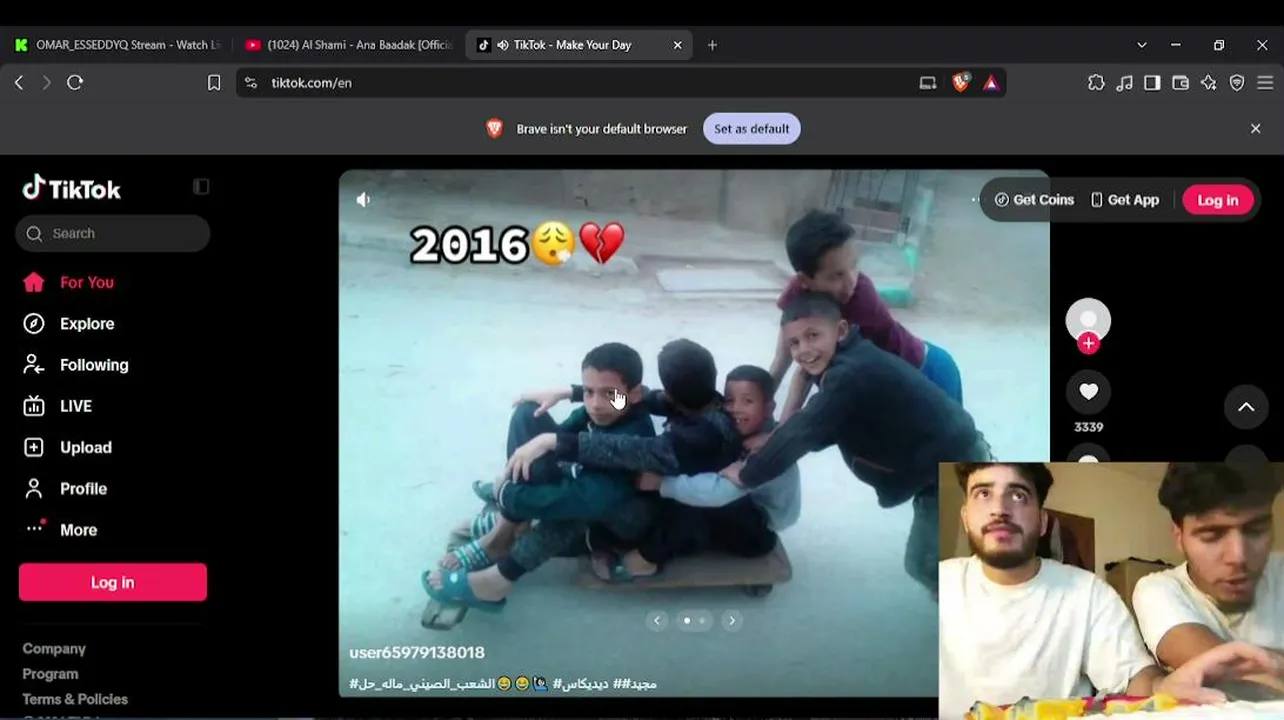
Task: Open Leo AI sparkle icon
Action: pyautogui.click(x=1209, y=83)
